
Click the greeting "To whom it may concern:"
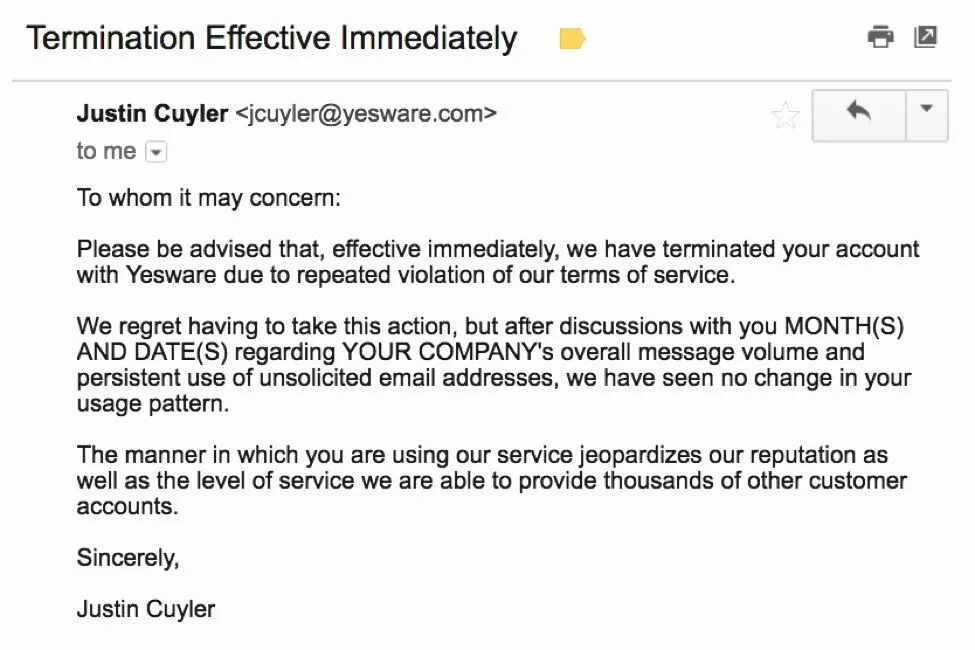pyautogui.click(x=209, y=198)
